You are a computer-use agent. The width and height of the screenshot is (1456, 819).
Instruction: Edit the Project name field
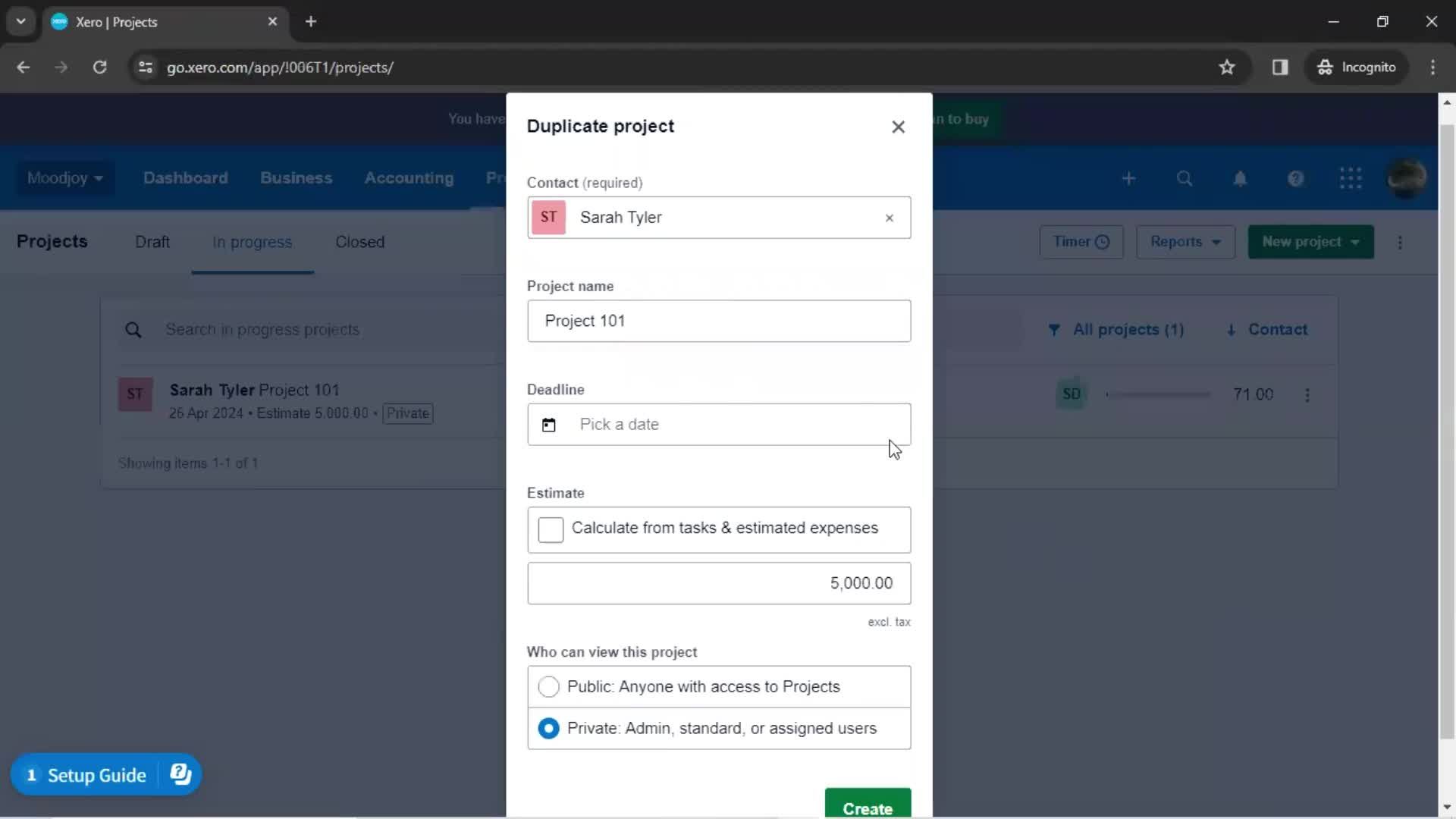(719, 321)
